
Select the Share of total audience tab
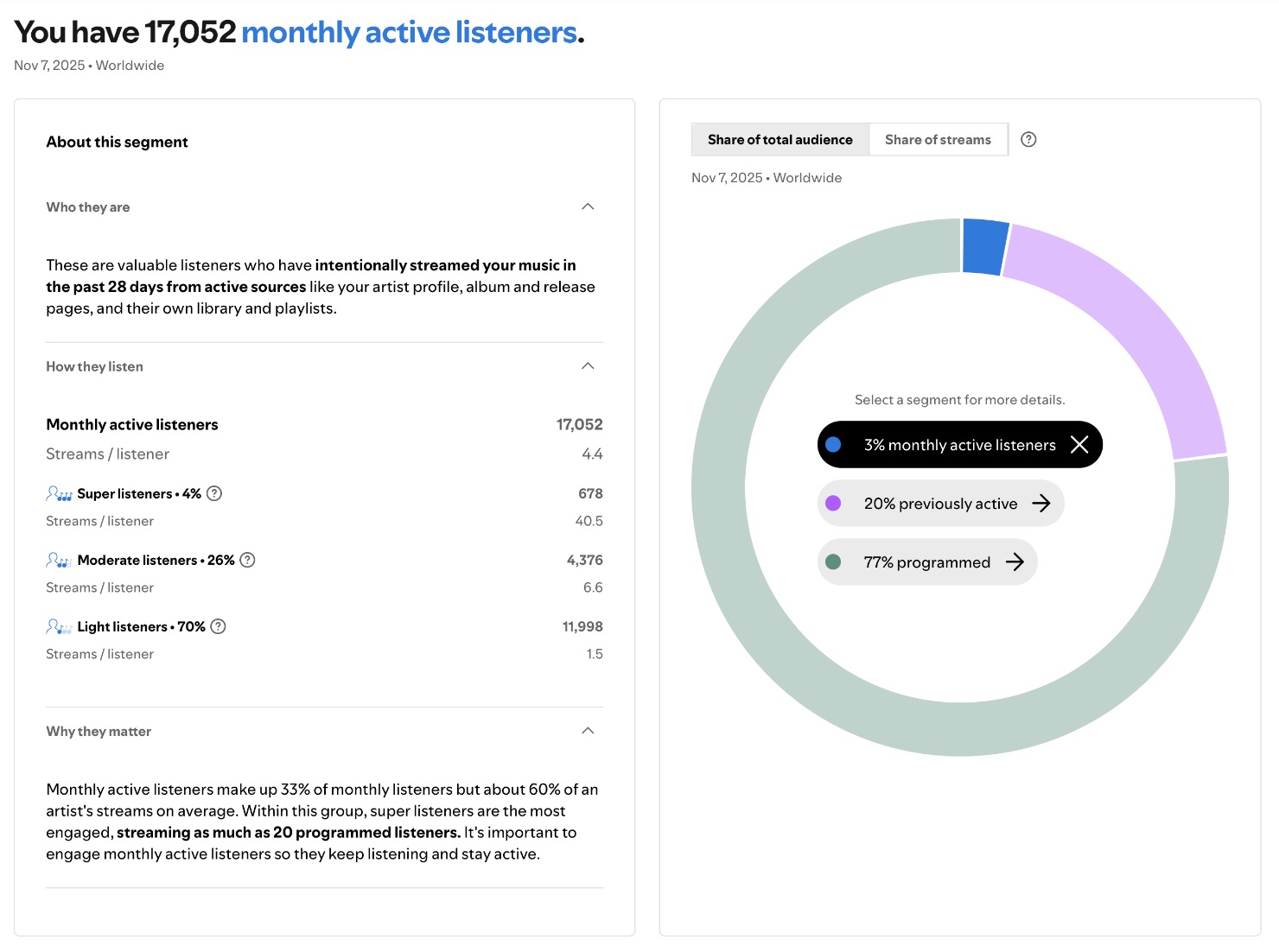pos(779,139)
